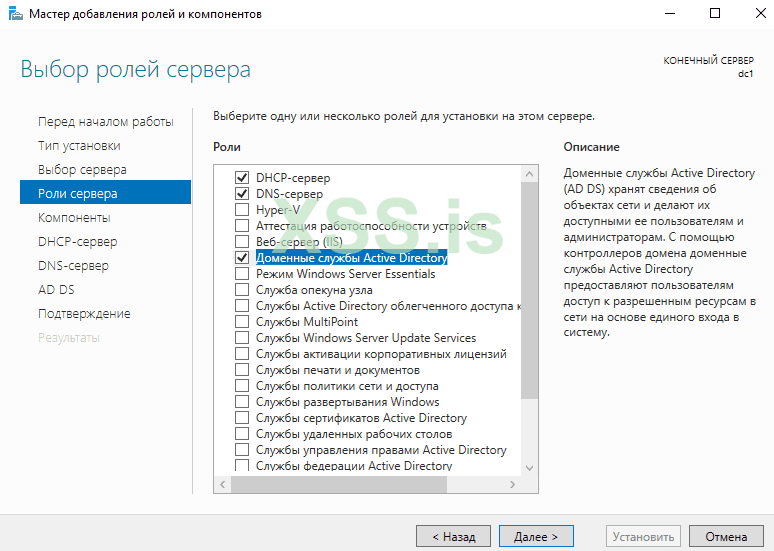Screen dimensions: 774x551
Task: Close the wizard window
Action: tap(760, 13)
